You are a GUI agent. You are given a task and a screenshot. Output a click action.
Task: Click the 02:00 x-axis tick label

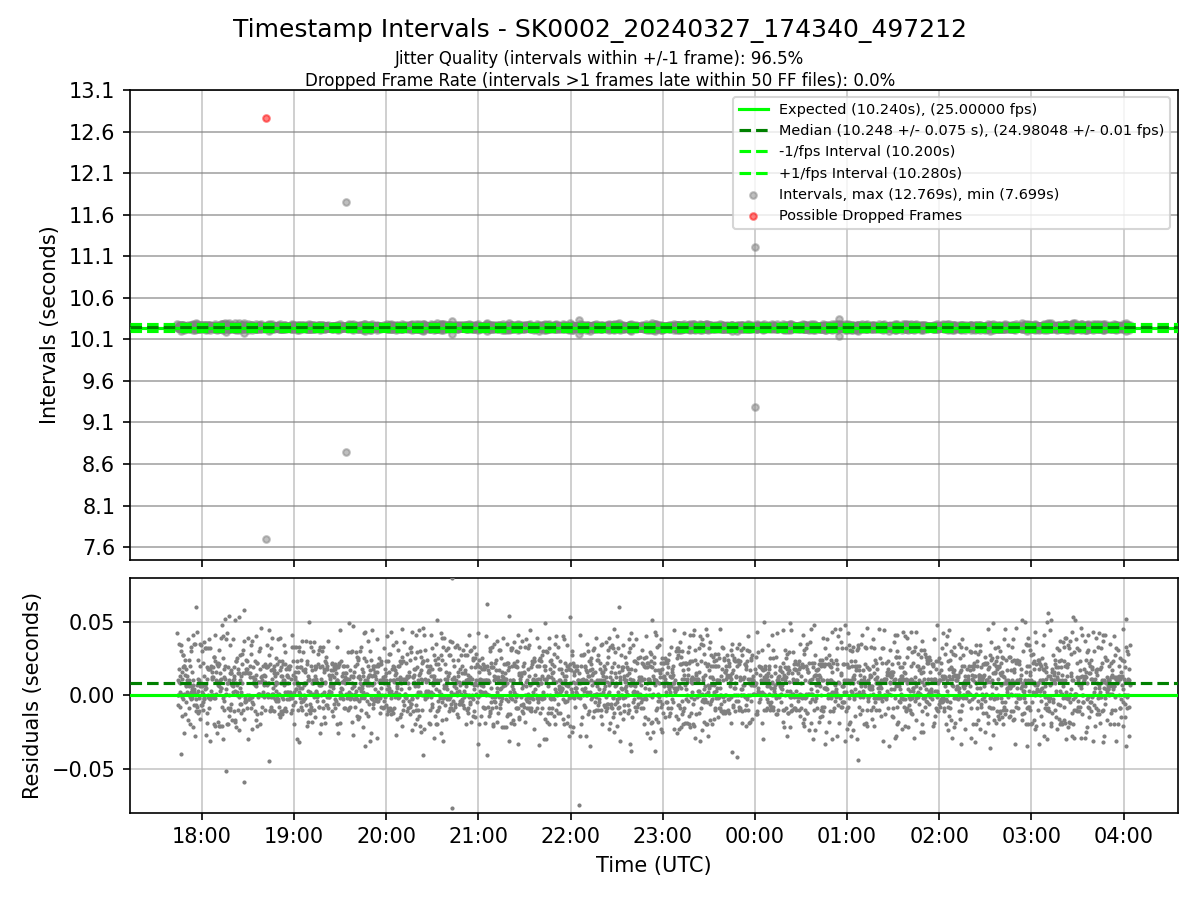coord(939,836)
